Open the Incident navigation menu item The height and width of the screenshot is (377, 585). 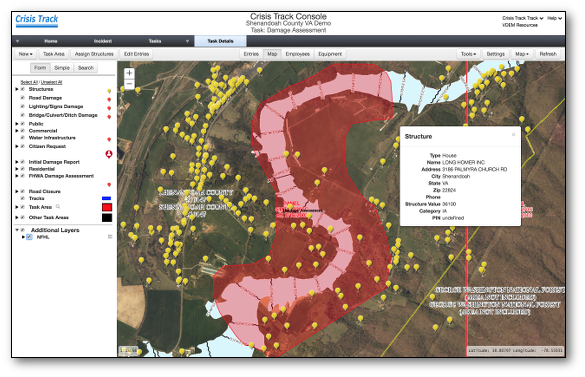point(103,41)
